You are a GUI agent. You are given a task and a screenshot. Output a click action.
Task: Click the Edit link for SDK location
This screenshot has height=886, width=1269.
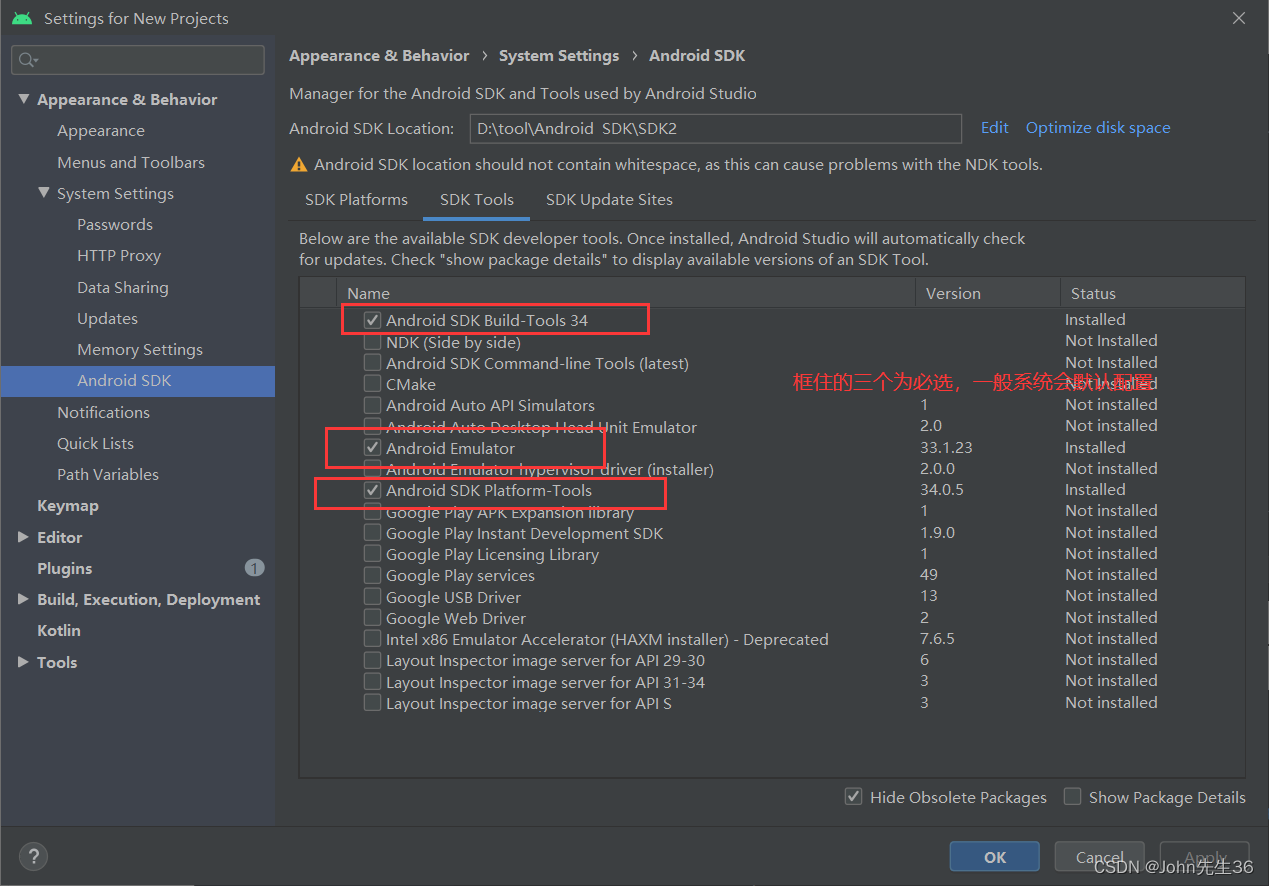pyautogui.click(x=994, y=127)
